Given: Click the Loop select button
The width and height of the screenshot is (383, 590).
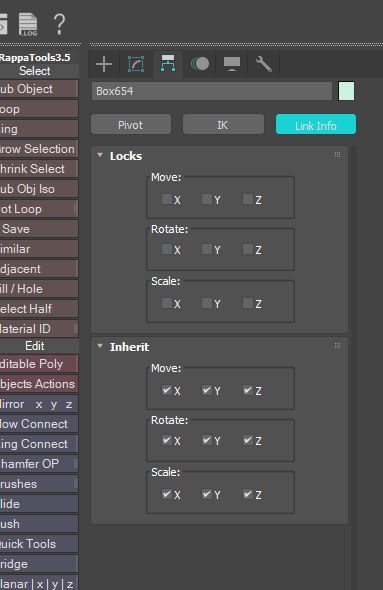Looking at the screenshot, I should (x=39, y=109).
